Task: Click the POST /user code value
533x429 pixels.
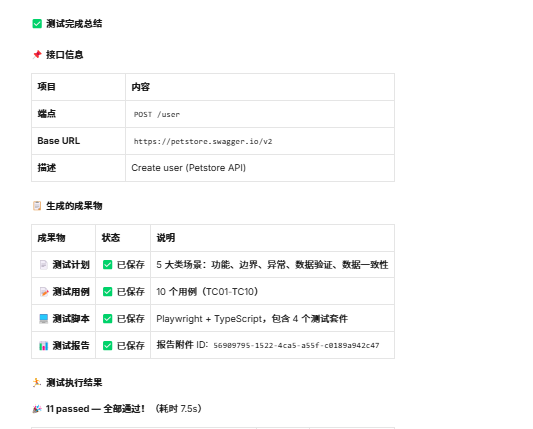Action: pyautogui.click(x=157, y=115)
